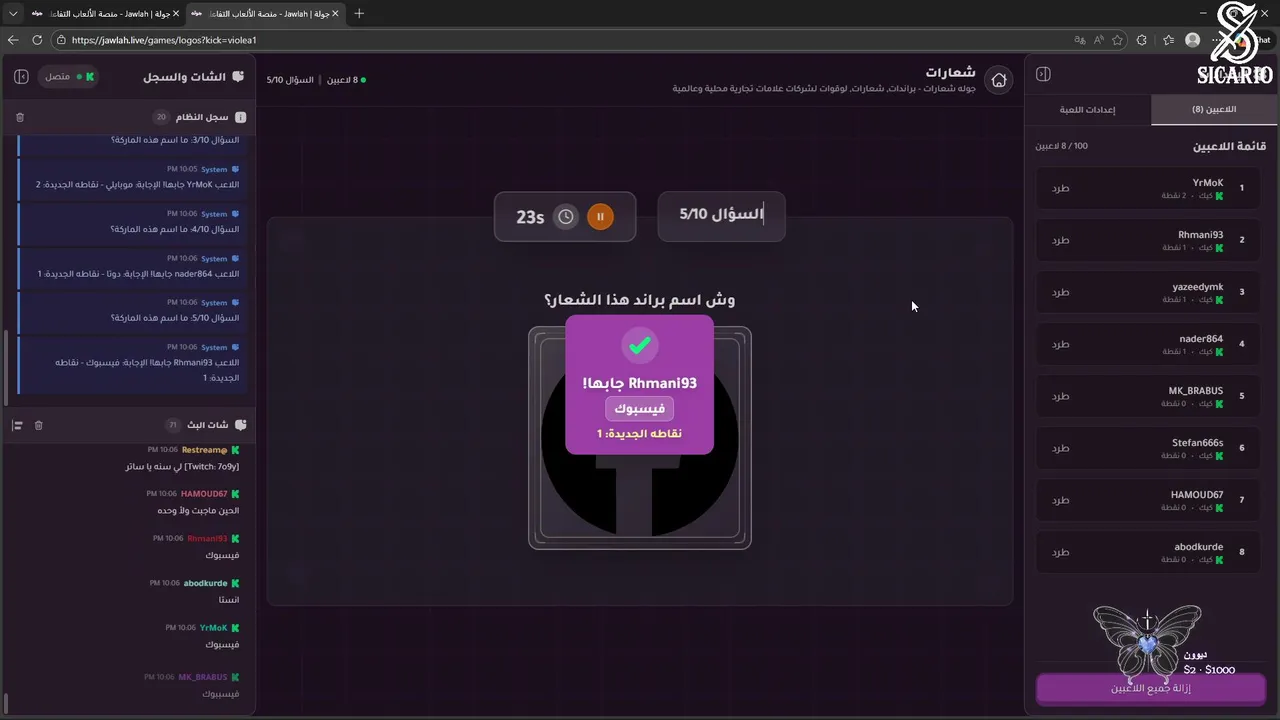The image size is (1280, 720).
Task: Switch to إعدادات اللعبة tab
Action: [1088, 109]
